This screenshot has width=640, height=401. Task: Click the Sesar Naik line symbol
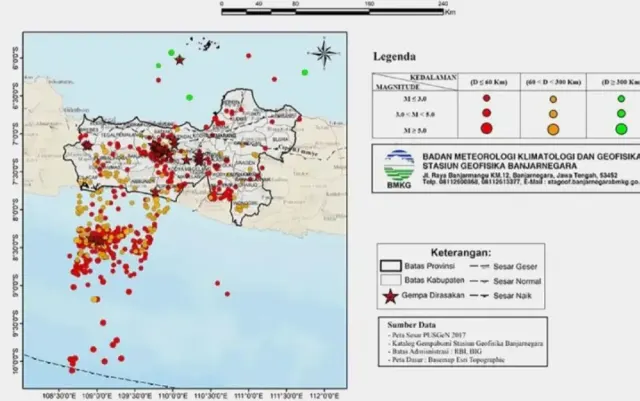point(479,296)
